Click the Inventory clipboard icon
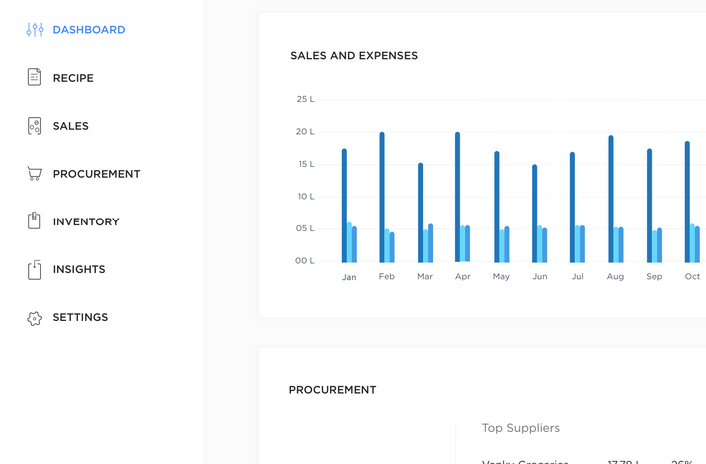The width and height of the screenshot is (706, 464). 35,221
